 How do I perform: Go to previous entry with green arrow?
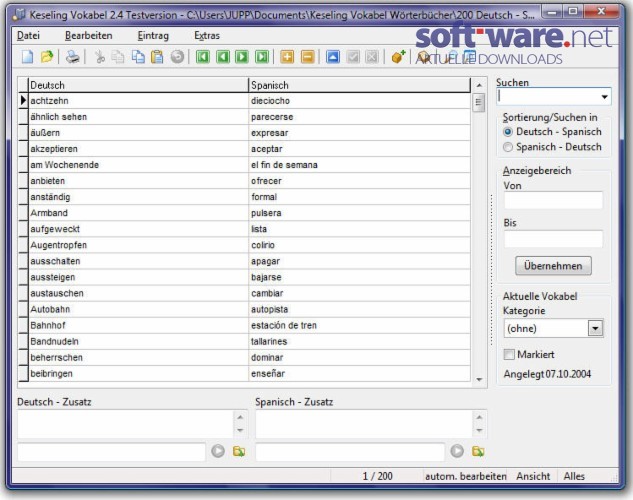tap(222, 56)
